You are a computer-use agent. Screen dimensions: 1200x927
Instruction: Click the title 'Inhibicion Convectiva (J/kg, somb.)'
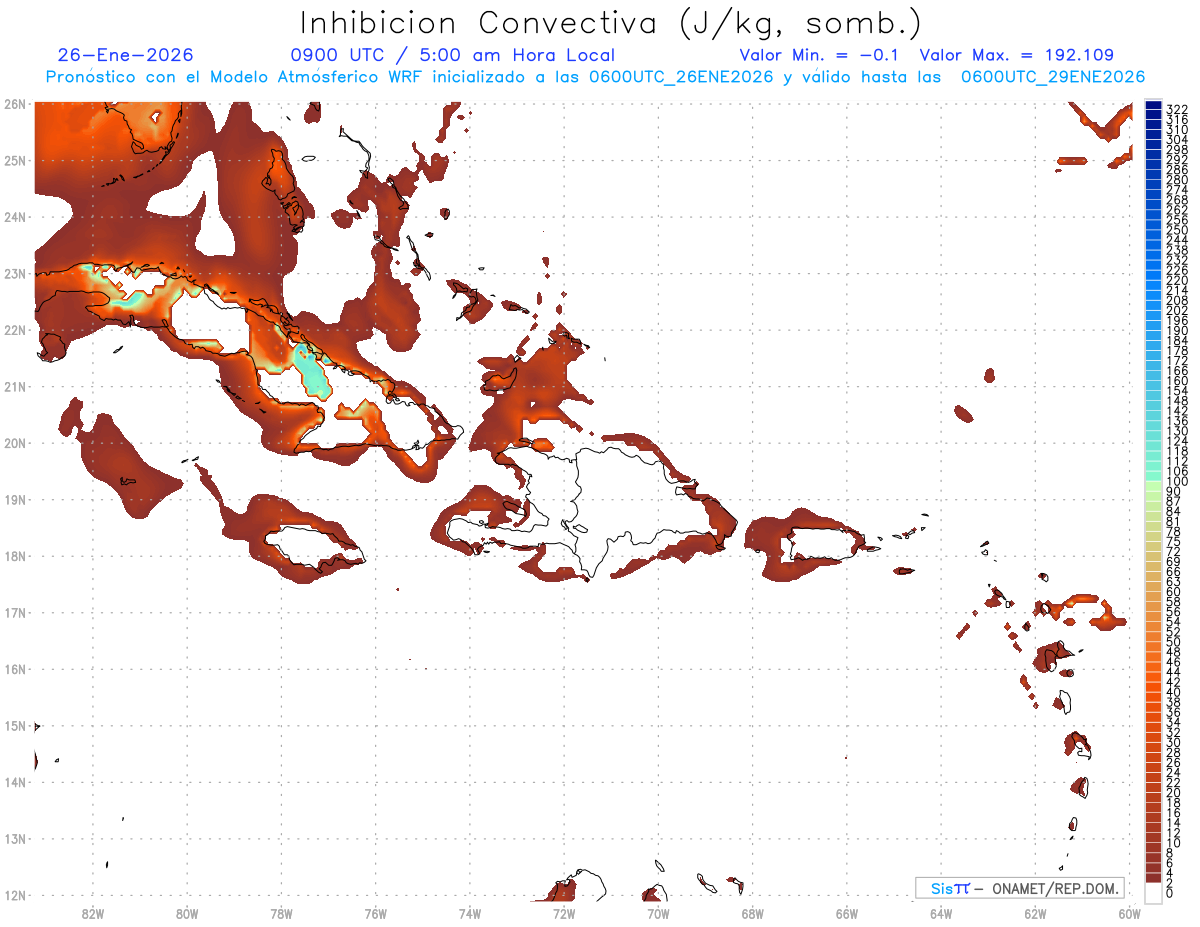pyautogui.click(x=611, y=24)
